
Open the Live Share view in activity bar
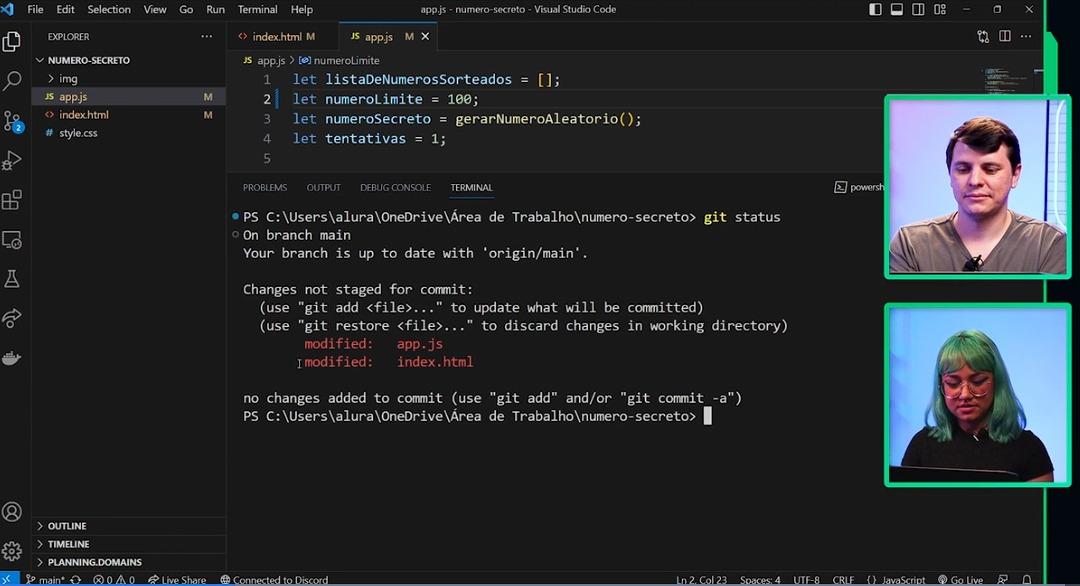click(x=12, y=318)
